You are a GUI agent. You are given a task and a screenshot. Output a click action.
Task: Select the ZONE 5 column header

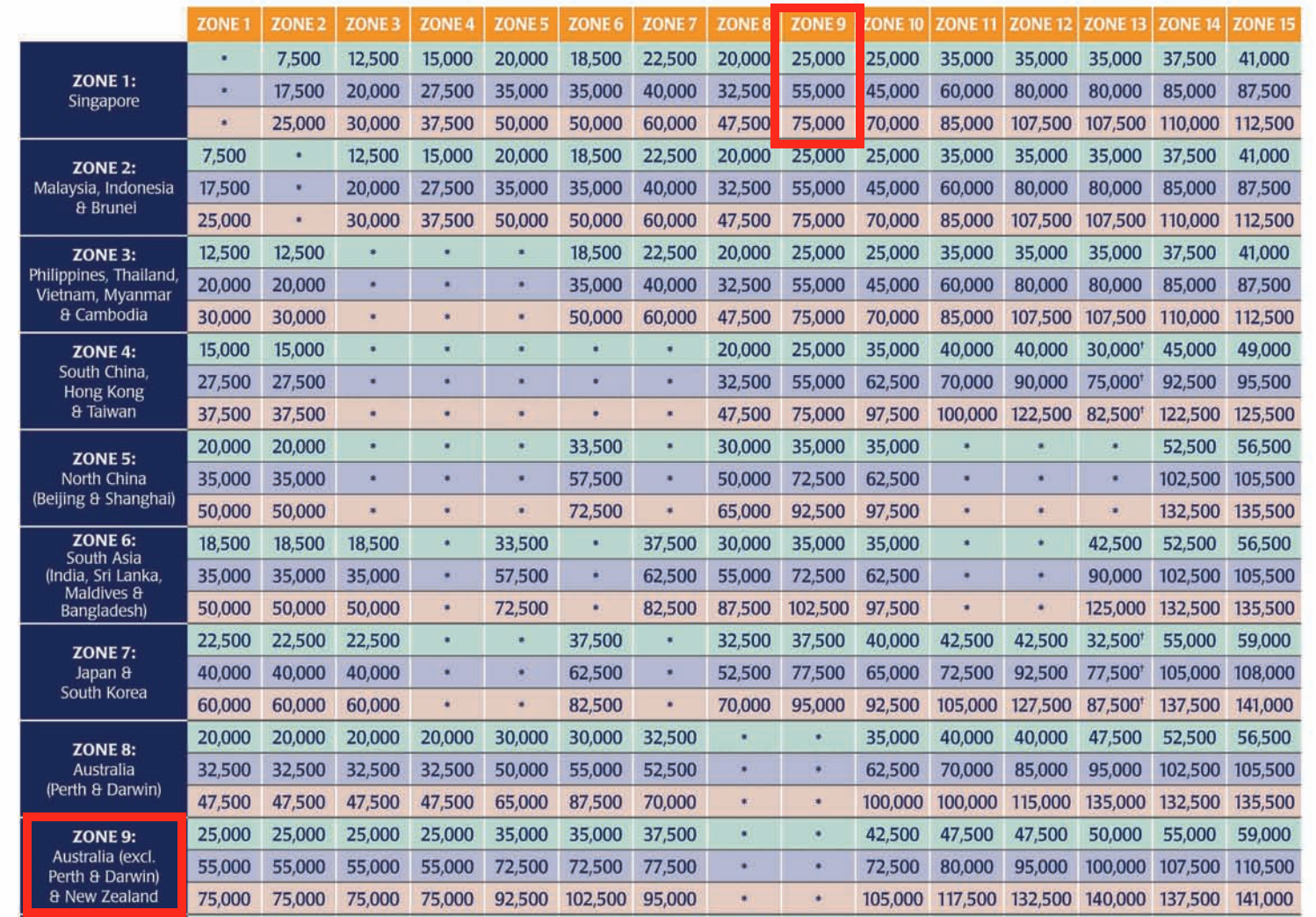click(x=520, y=24)
